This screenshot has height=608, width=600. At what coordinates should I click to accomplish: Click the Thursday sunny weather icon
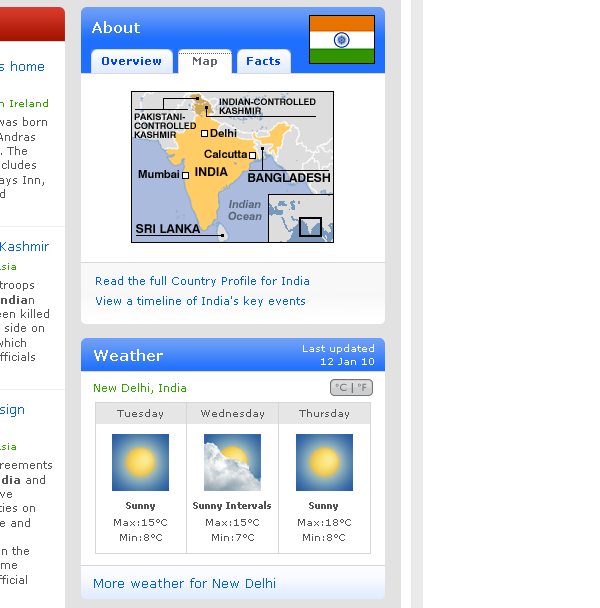[324, 462]
